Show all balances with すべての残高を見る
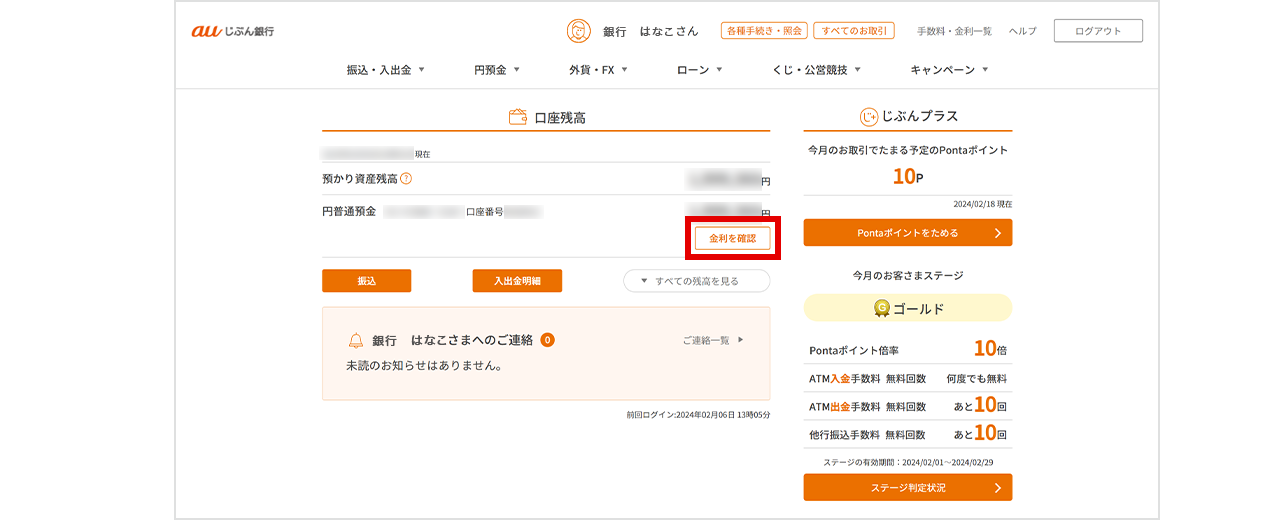 [x=696, y=281]
